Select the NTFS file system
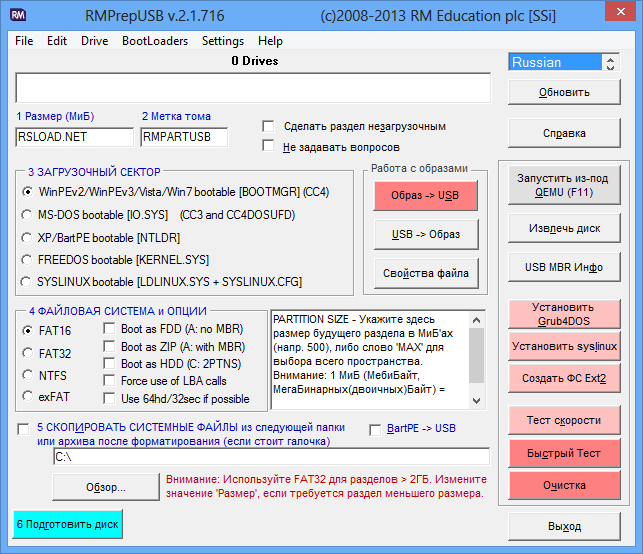 (x=27, y=375)
